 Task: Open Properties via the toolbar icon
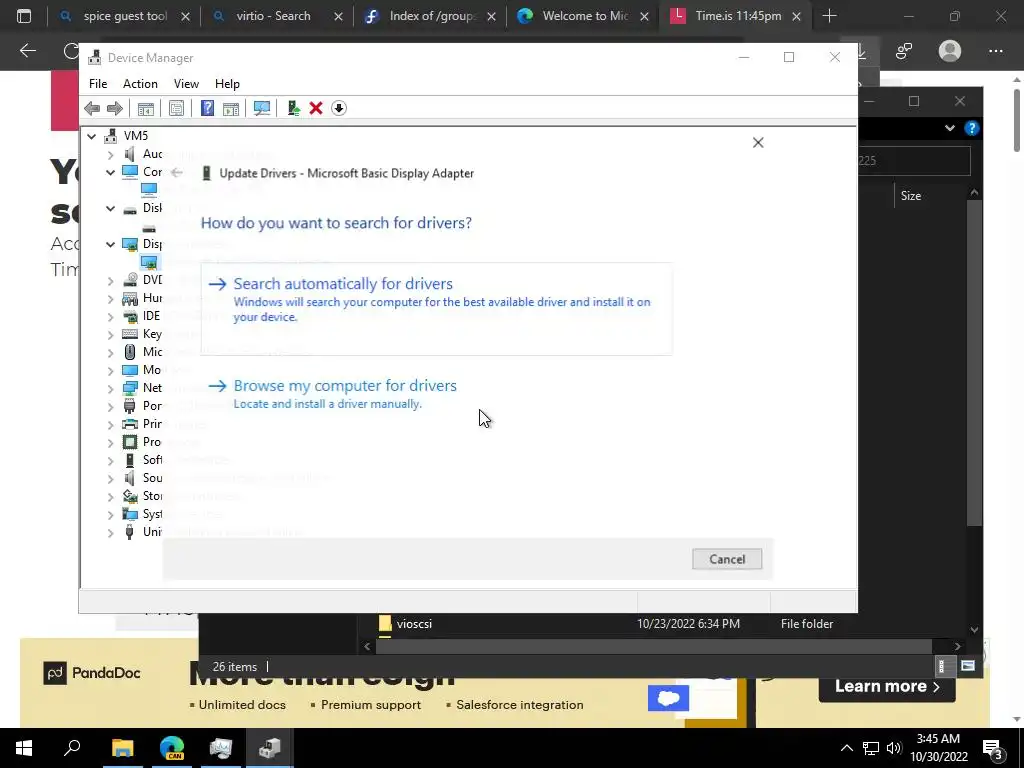pos(176,108)
